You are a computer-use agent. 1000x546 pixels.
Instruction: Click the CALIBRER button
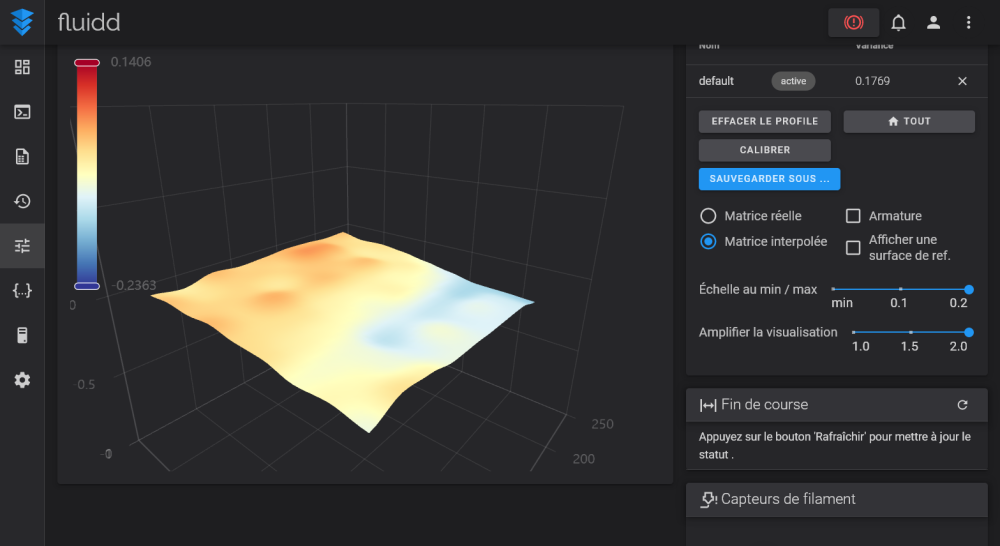(x=765, y=150)
